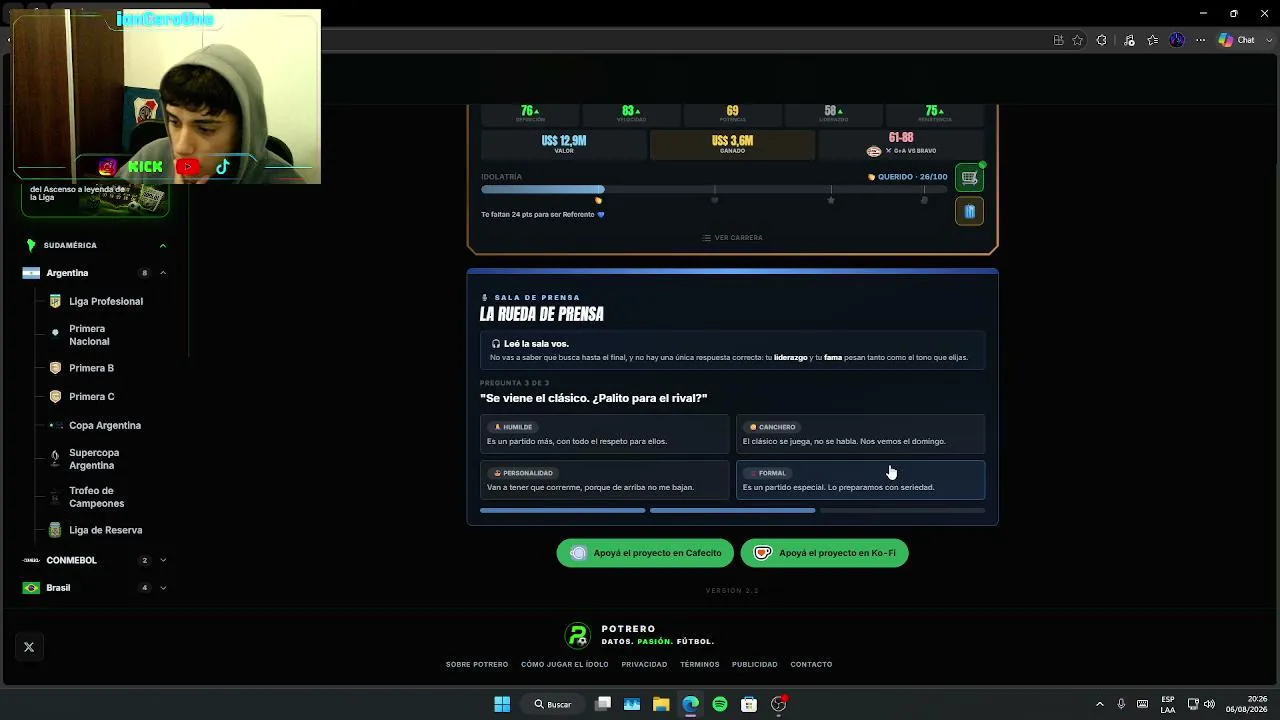The height and width of the screenshot is (720, 1280).
Task: Click the Supercopa Argentina trophy icon
Action: pos(55,459)
